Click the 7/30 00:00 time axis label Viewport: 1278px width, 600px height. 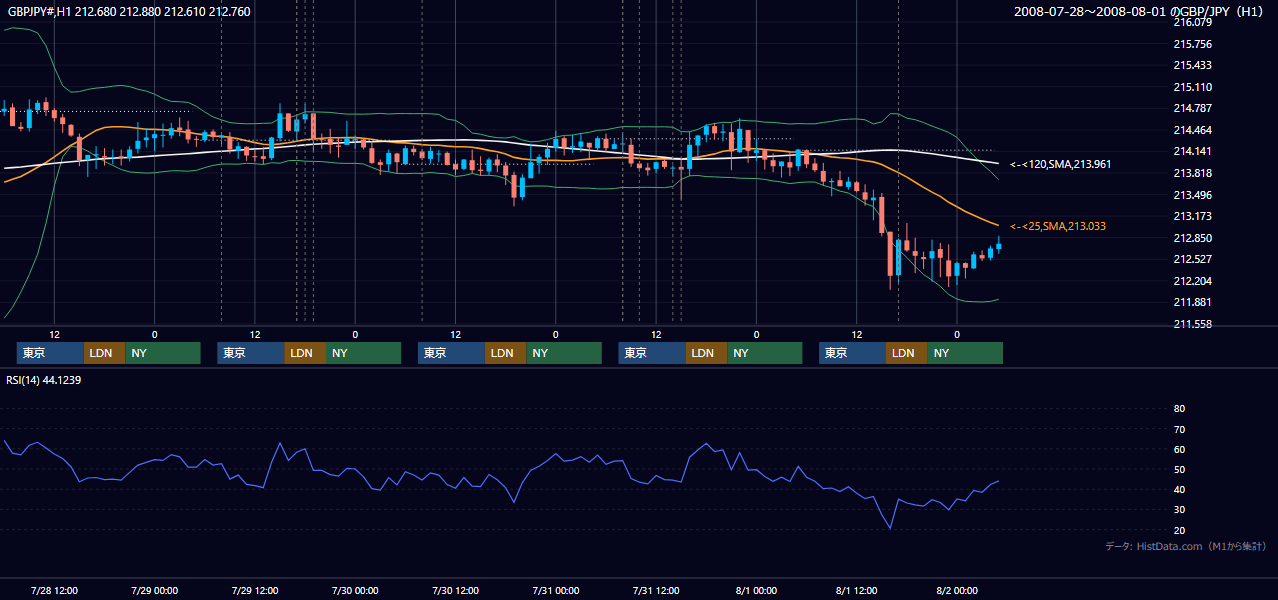pos(355,590)
